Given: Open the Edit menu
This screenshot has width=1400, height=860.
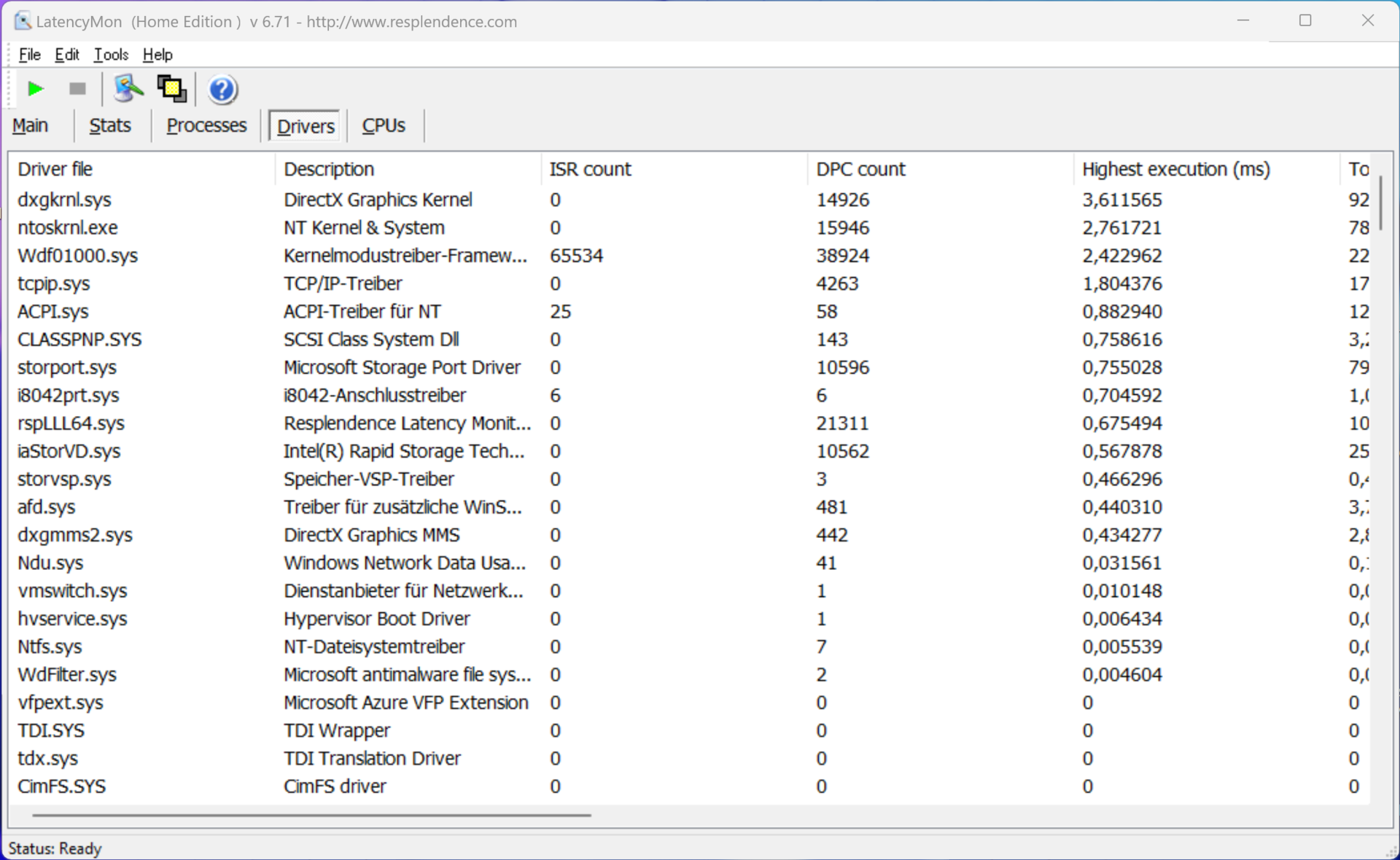Looking at the screenshot, I should pos(66,55).
